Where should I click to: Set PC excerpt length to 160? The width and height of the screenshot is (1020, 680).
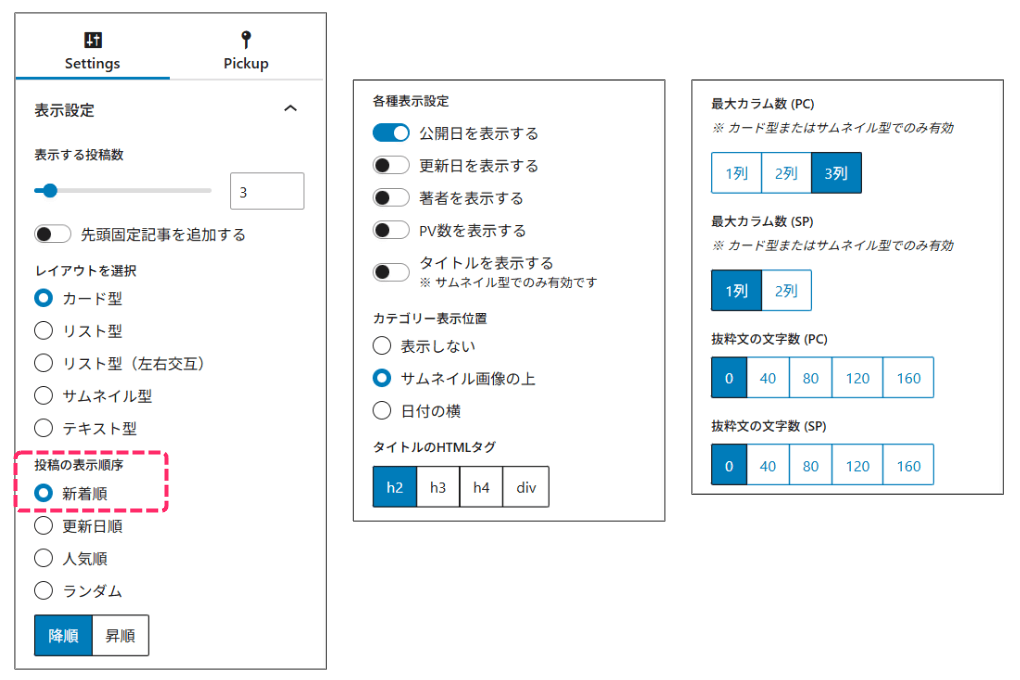point(909,378)
